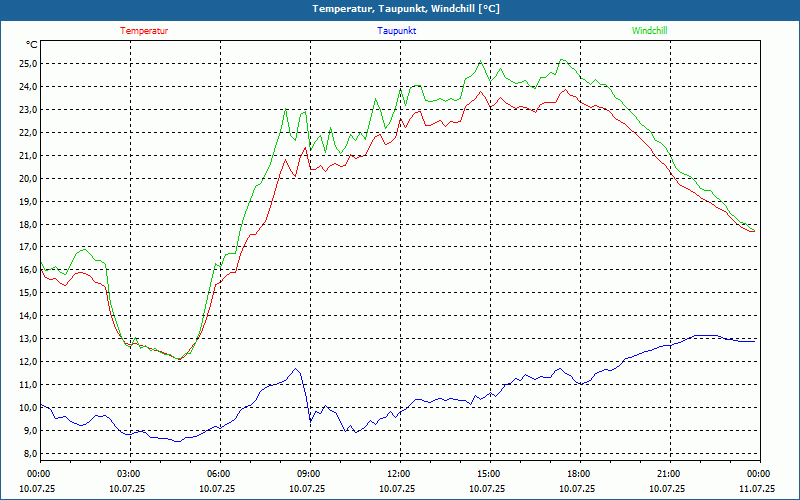Click the 10.07.25 date under 18:00
This screenshot has width=800, height=500.
click(x=577, y=488)
